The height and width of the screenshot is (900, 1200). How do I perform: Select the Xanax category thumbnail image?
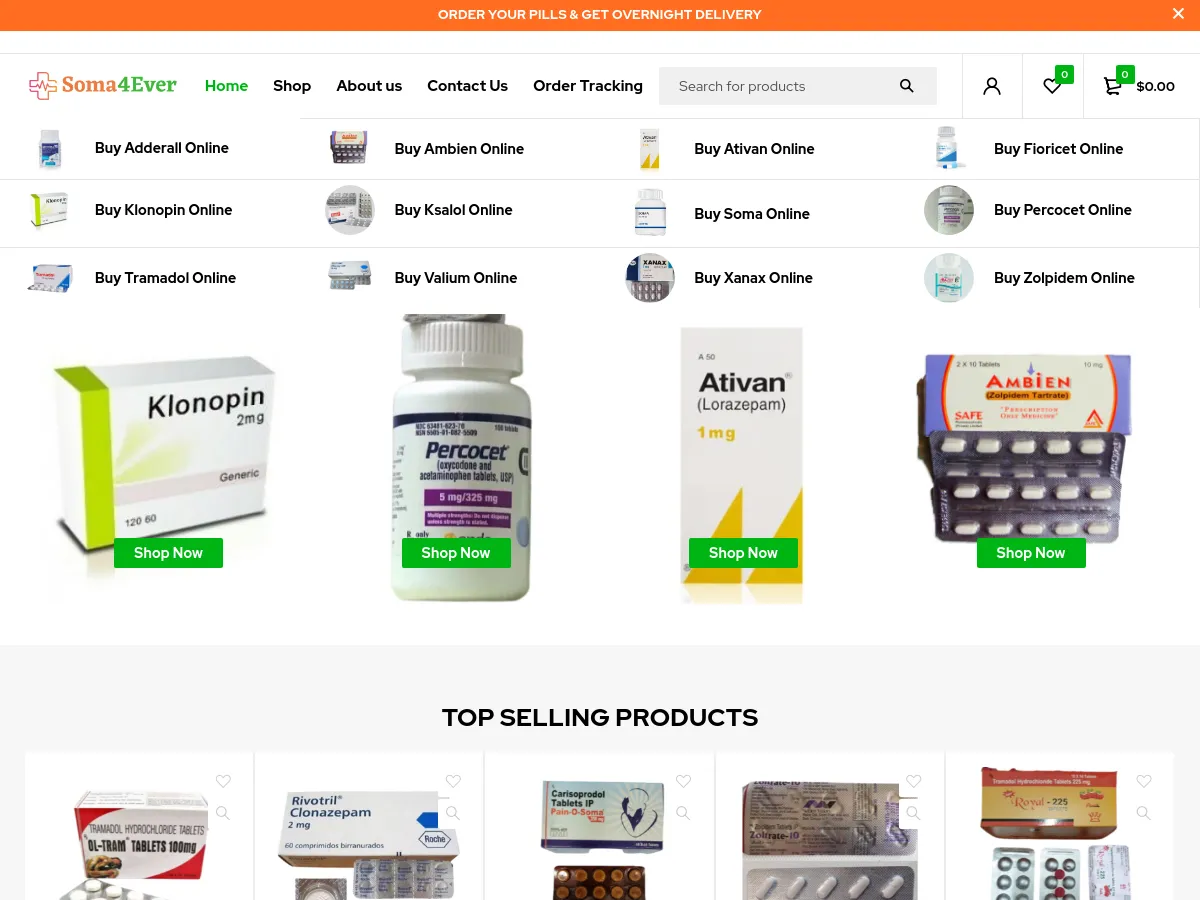click(x=650, y=278)
